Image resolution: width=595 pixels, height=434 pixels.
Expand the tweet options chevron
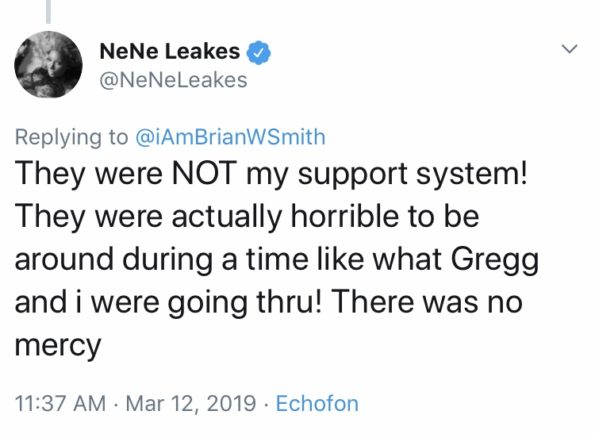coord(569,49)
